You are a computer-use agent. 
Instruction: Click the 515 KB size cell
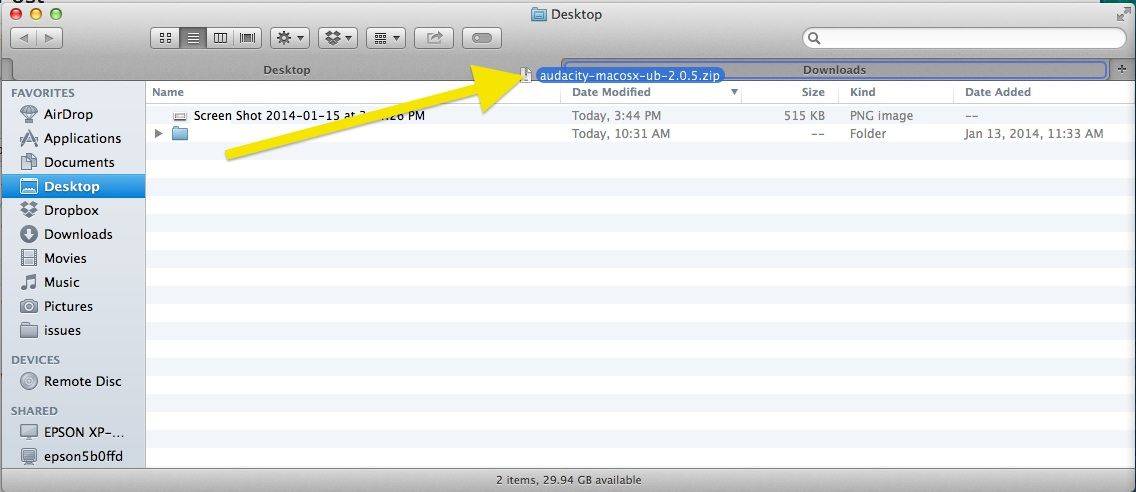pos(804,115)
